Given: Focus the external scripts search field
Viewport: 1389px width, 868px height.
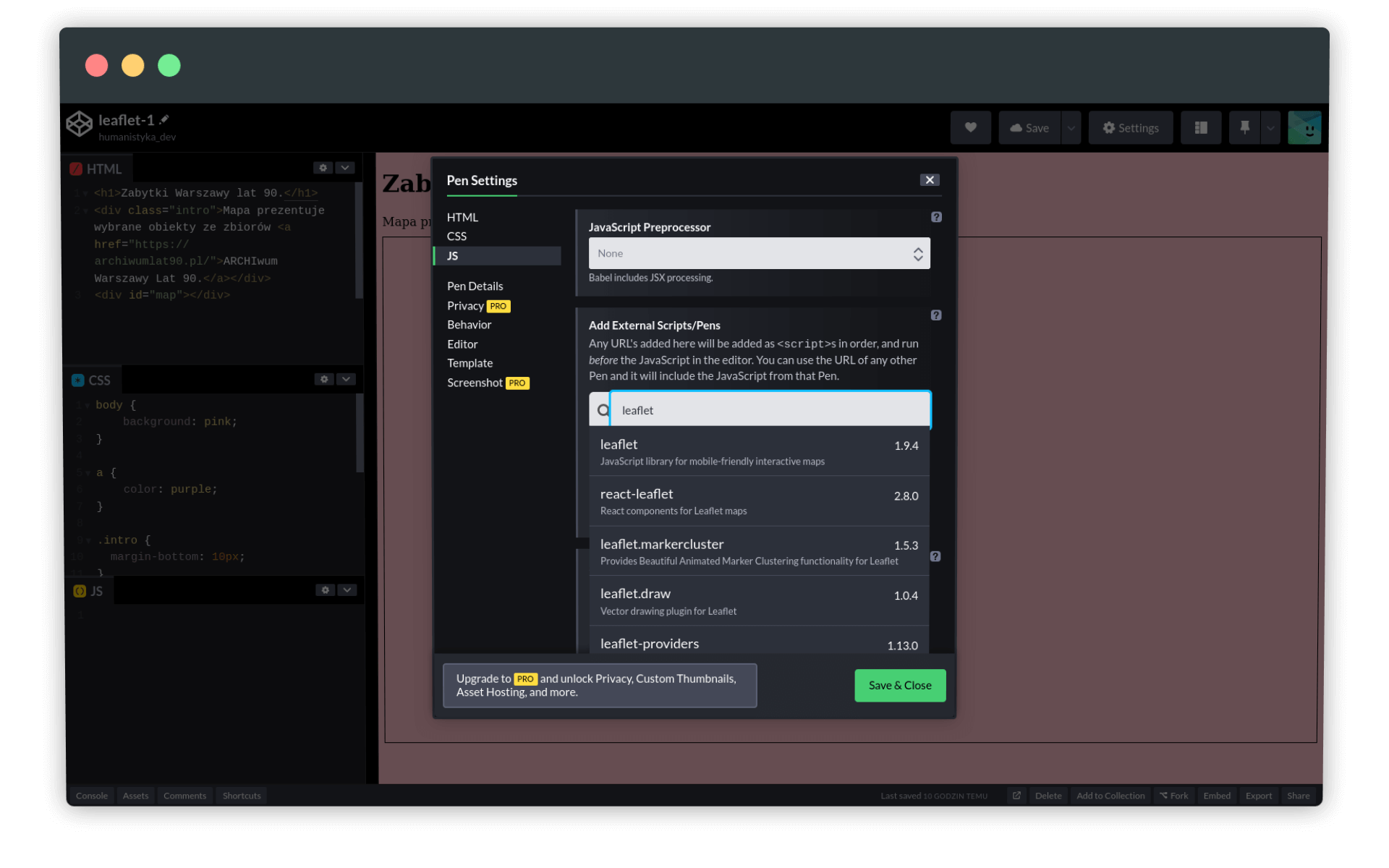Looking at the screenshot, I should 770,410.
